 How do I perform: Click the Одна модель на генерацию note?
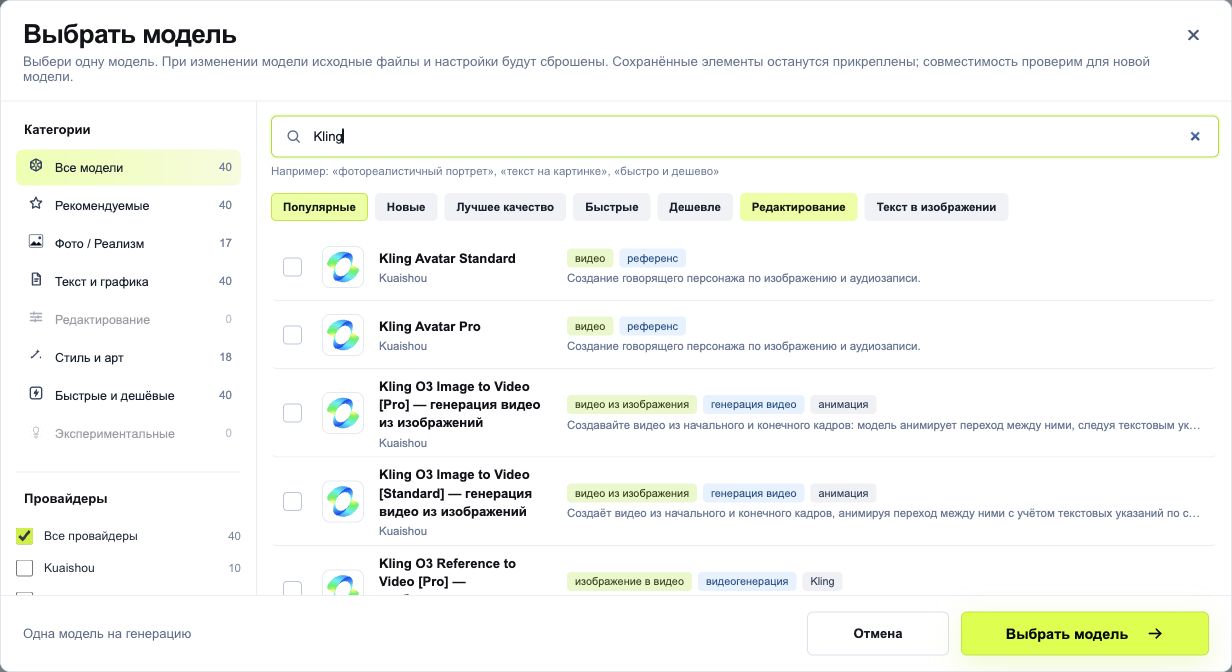click(x=107, y=633)
